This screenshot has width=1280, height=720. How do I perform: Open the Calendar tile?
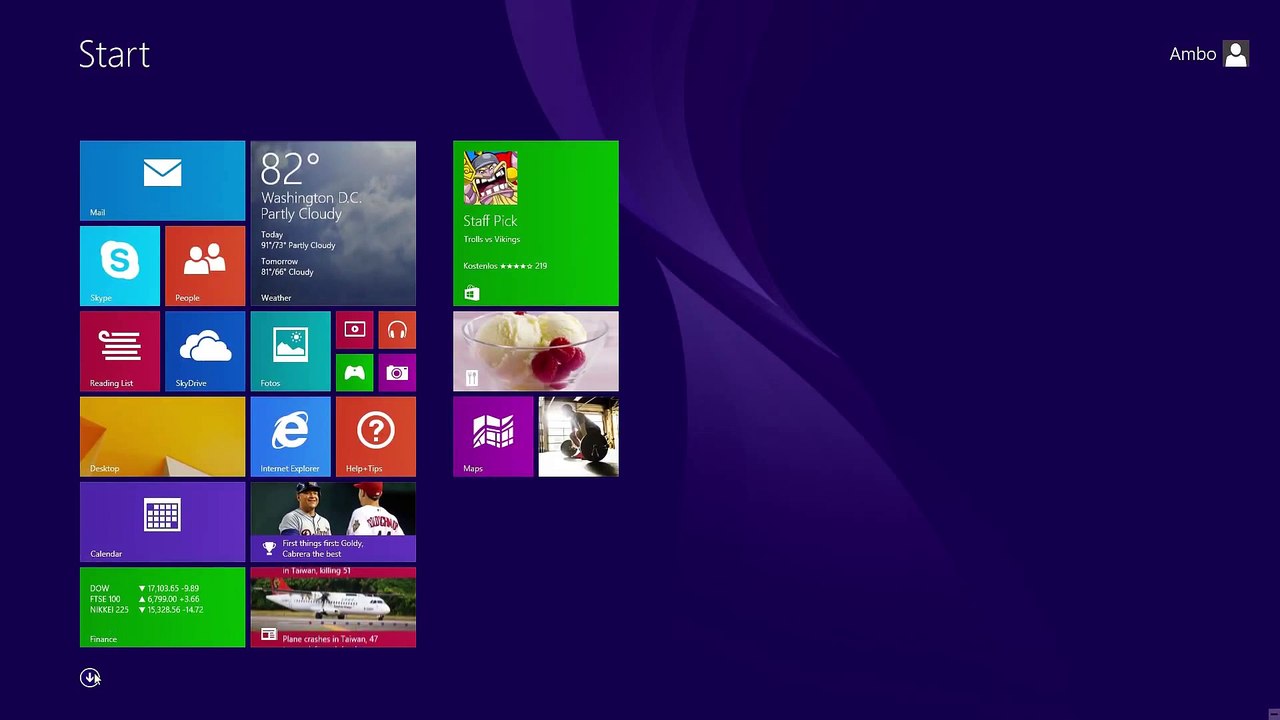coord(162,522)
